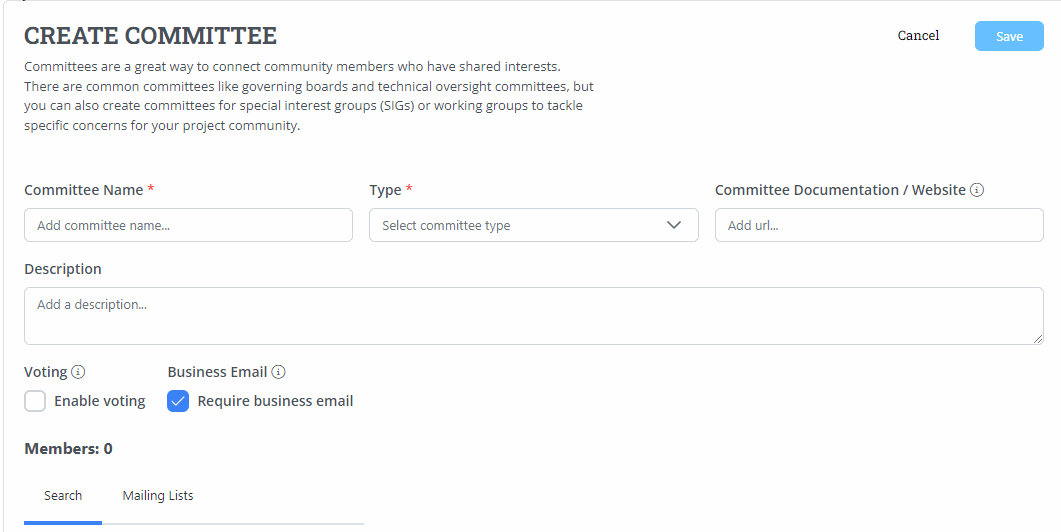Open the "Select committee type" dropdown
Viewport: 1061px width, 532px height.
coord(532,225)
